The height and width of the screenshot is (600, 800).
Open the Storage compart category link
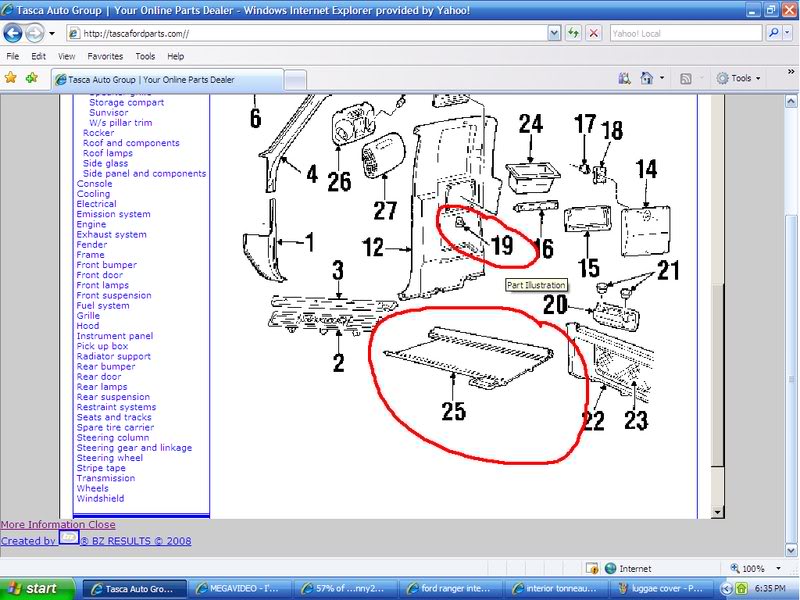click(x=127, y=102)
